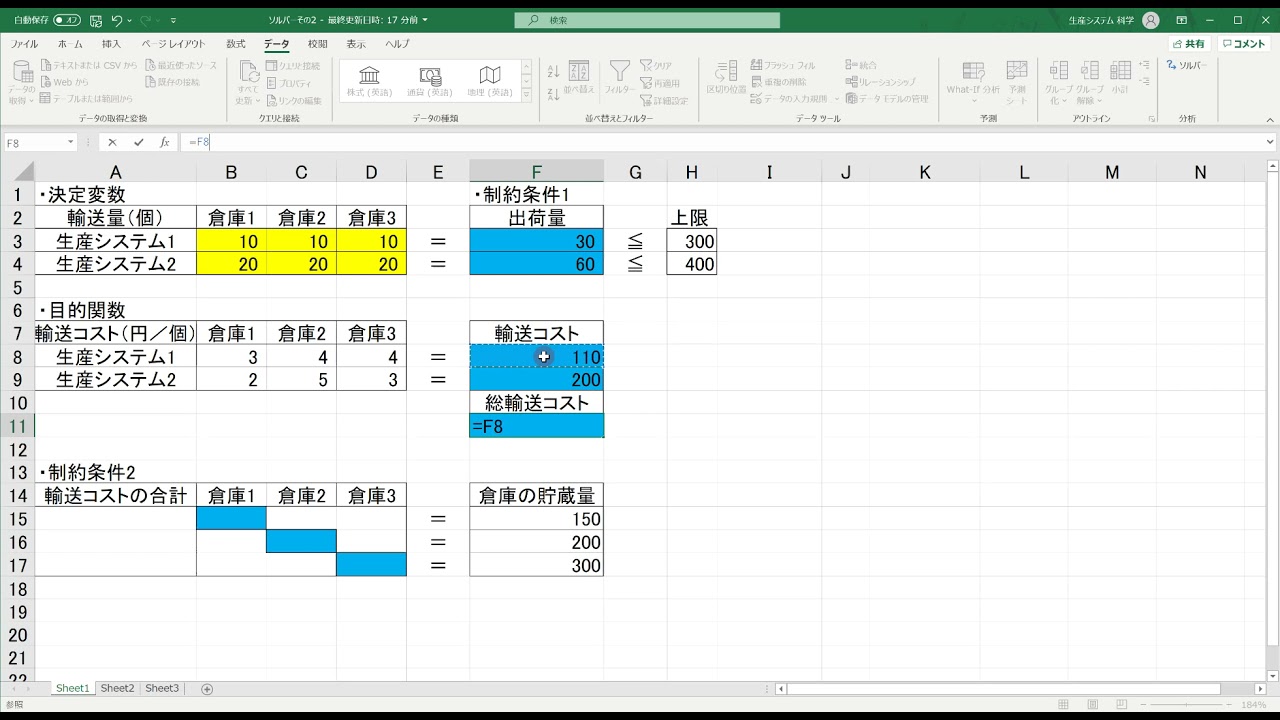Click the コメント button
The image size is (1280, 720).
point(1244,44)
